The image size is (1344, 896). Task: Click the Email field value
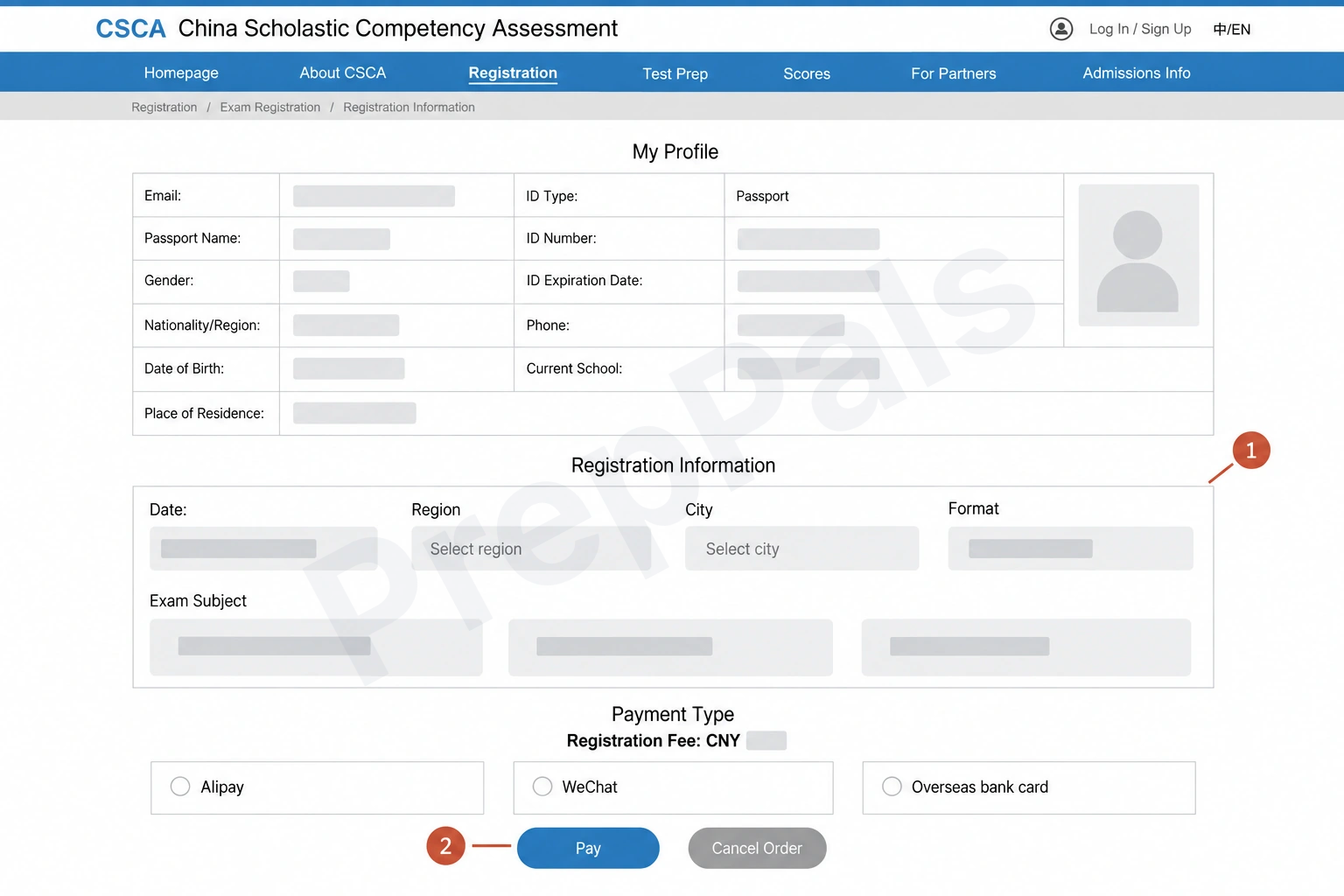coord(374,196)
